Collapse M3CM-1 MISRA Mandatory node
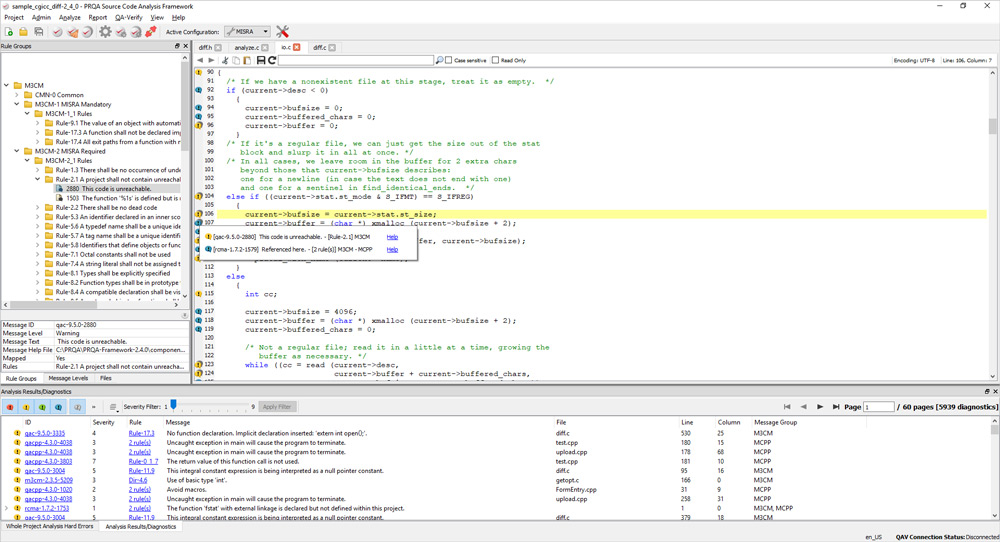Screen dimensions: 1000x542 (17, 104)
